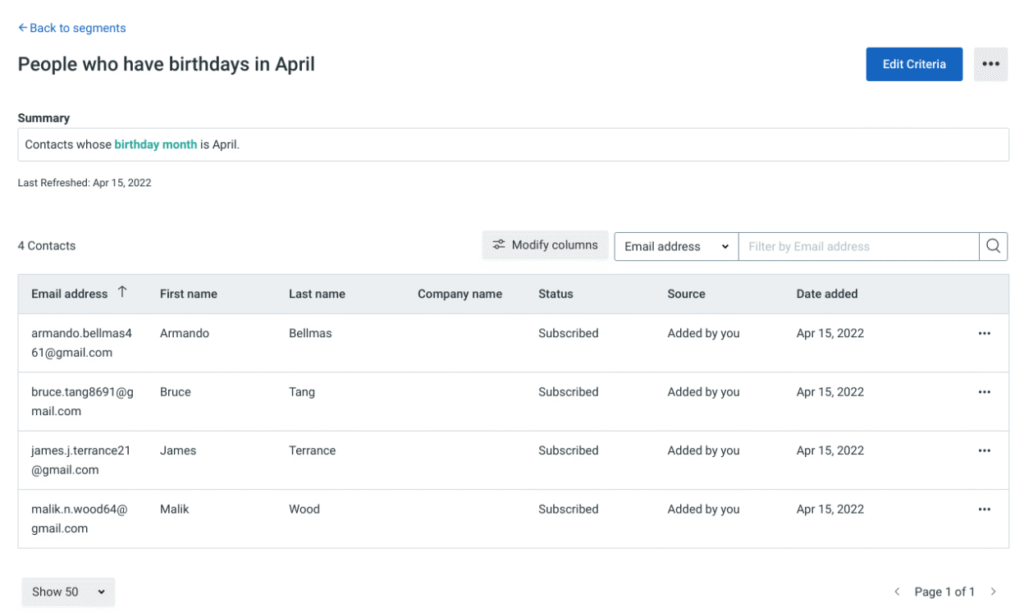Go to next page arrow
This screenshot has height=612, width=1024.
(993, 592)
